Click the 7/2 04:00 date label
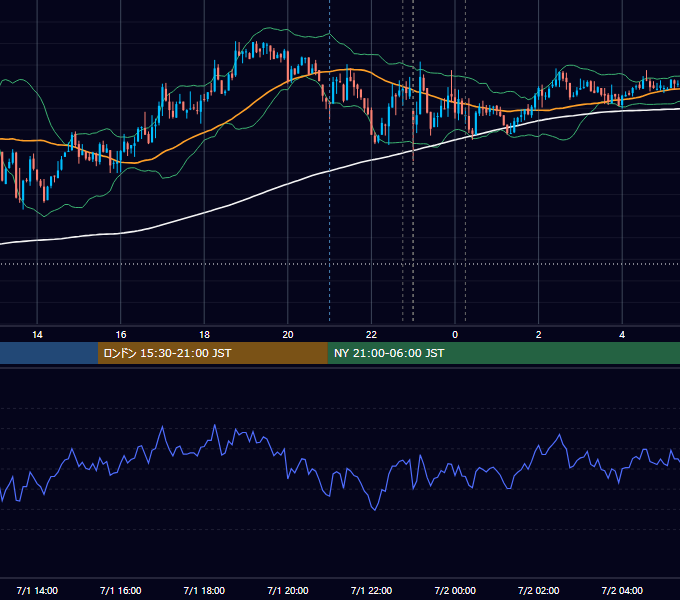The width and height of the screenshot is (680, 600). point(622,590)
